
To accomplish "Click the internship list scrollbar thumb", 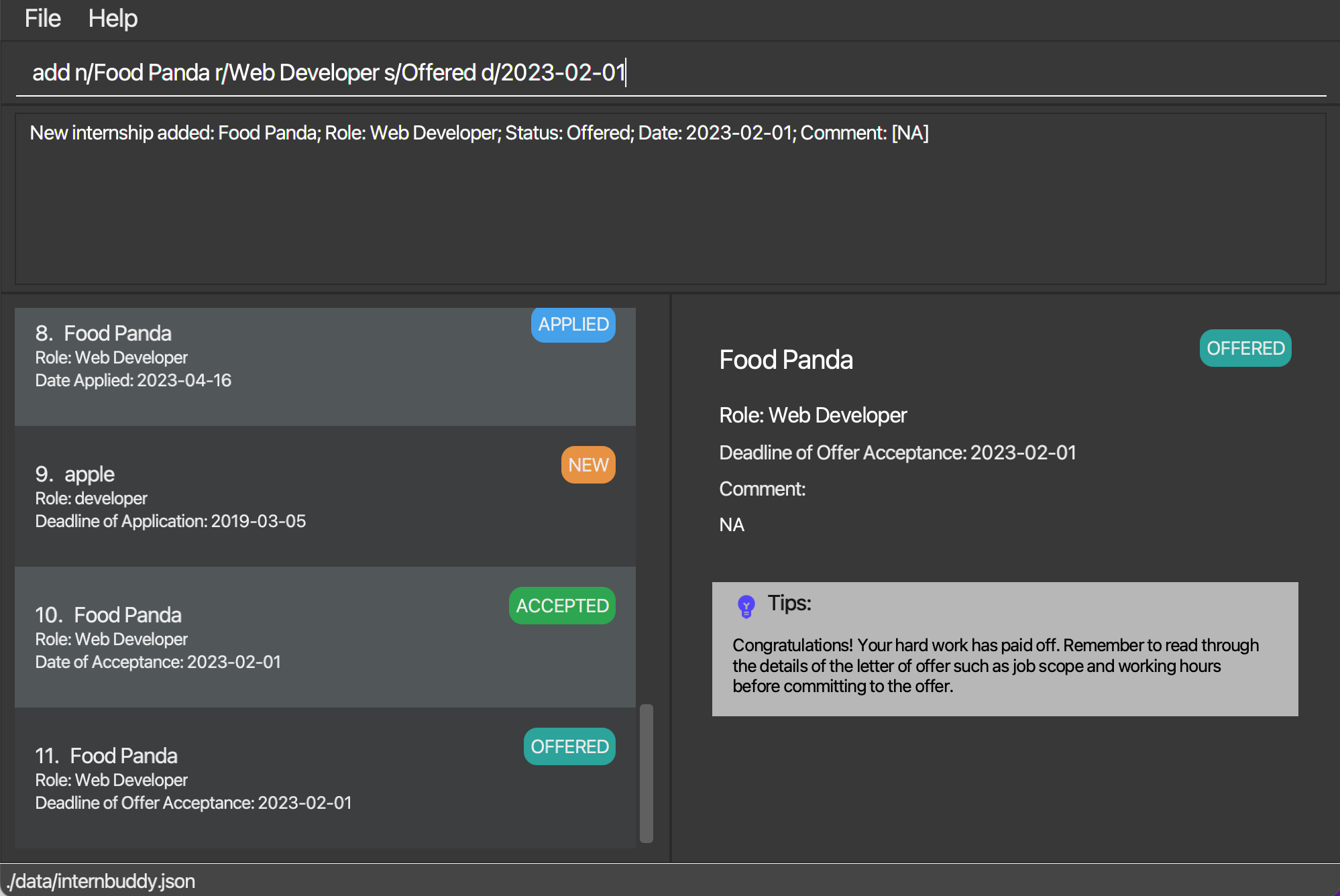I will 647,773.
